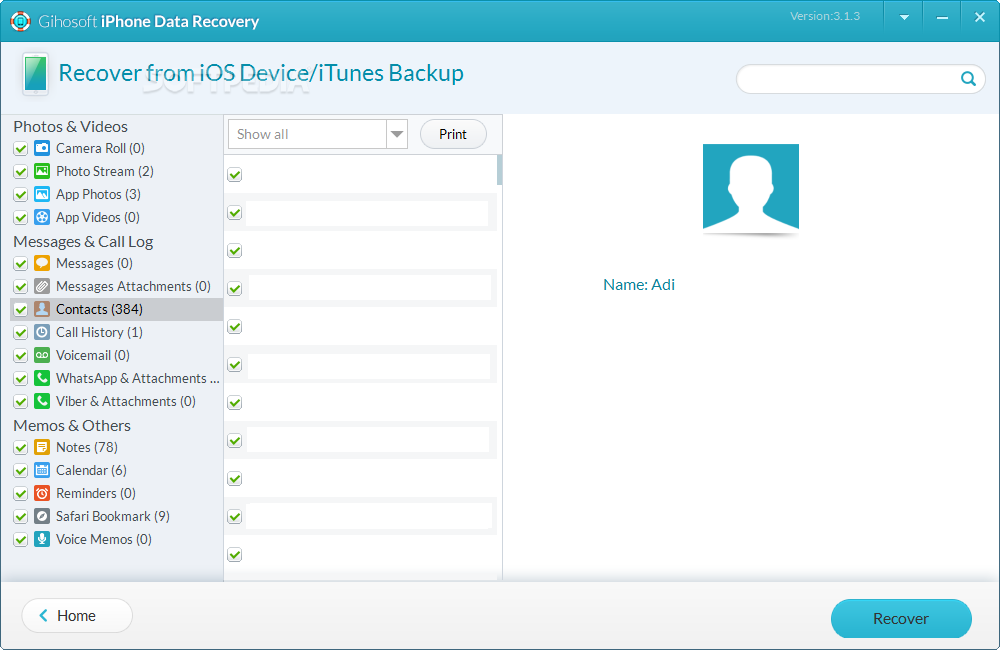1000x650 pixels.
Task: Click the Messages & Call Log heading
Action: pyautogui.click(x=83, y=241)
